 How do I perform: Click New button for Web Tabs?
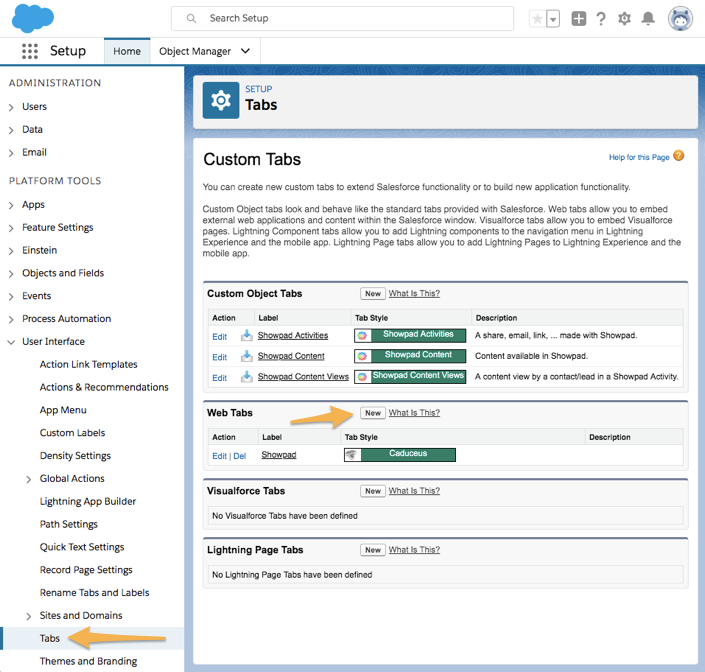pos(373,413)
